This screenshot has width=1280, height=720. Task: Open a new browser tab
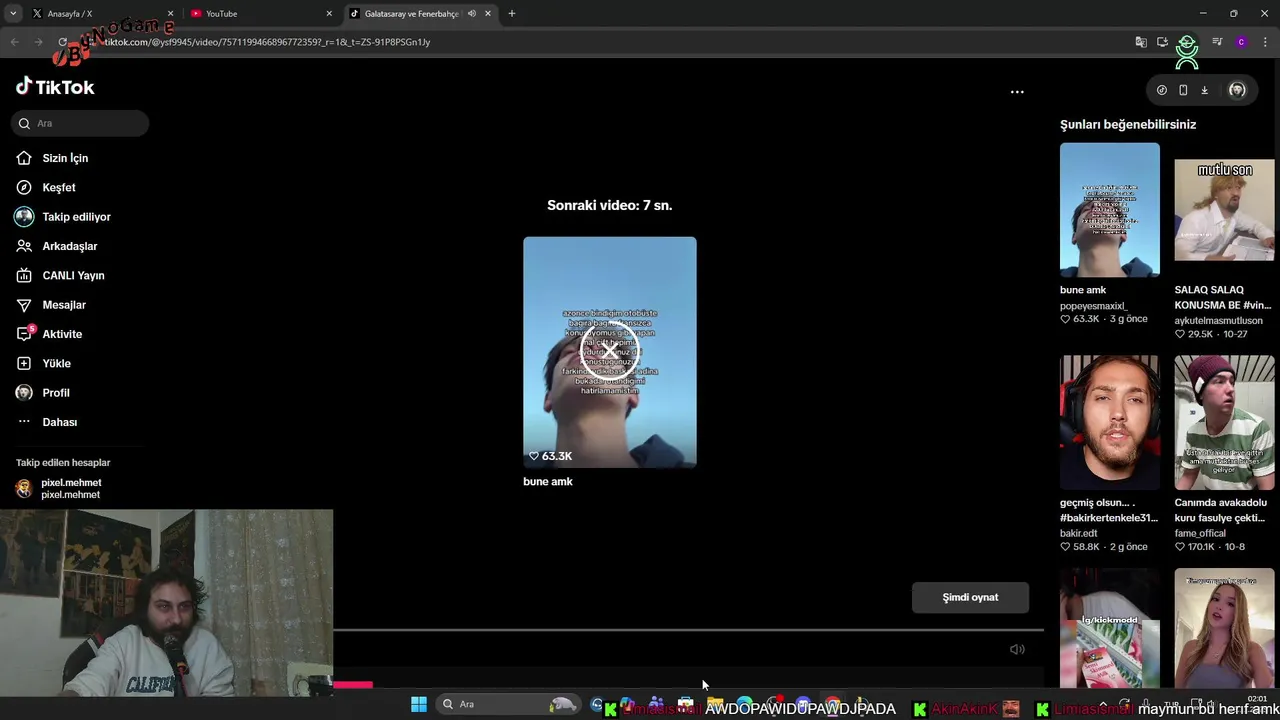pos(512,14)
